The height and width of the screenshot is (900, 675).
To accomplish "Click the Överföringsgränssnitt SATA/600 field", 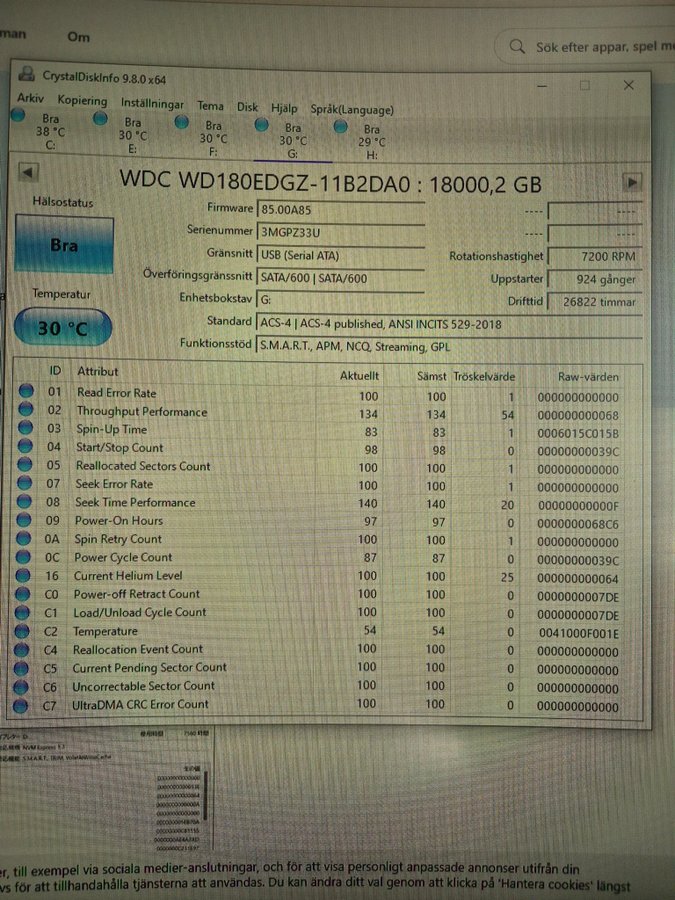I will (x=341, y=278).
